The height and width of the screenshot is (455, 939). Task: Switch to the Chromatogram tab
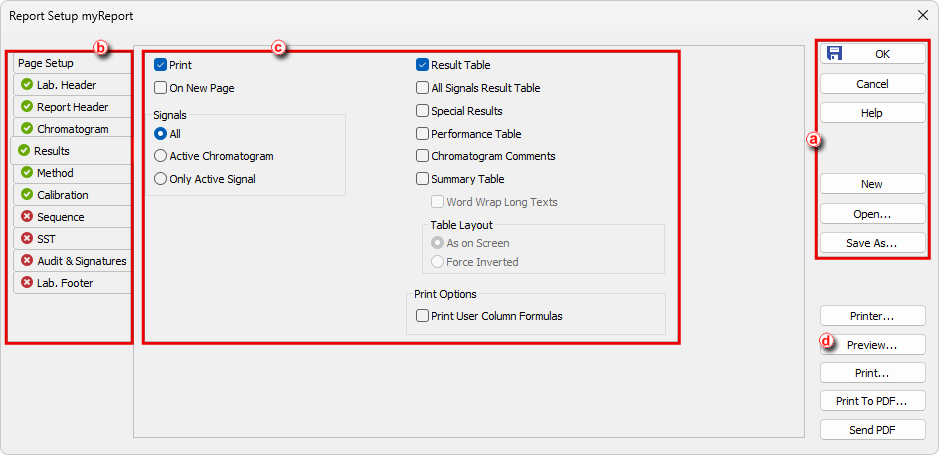72,129
